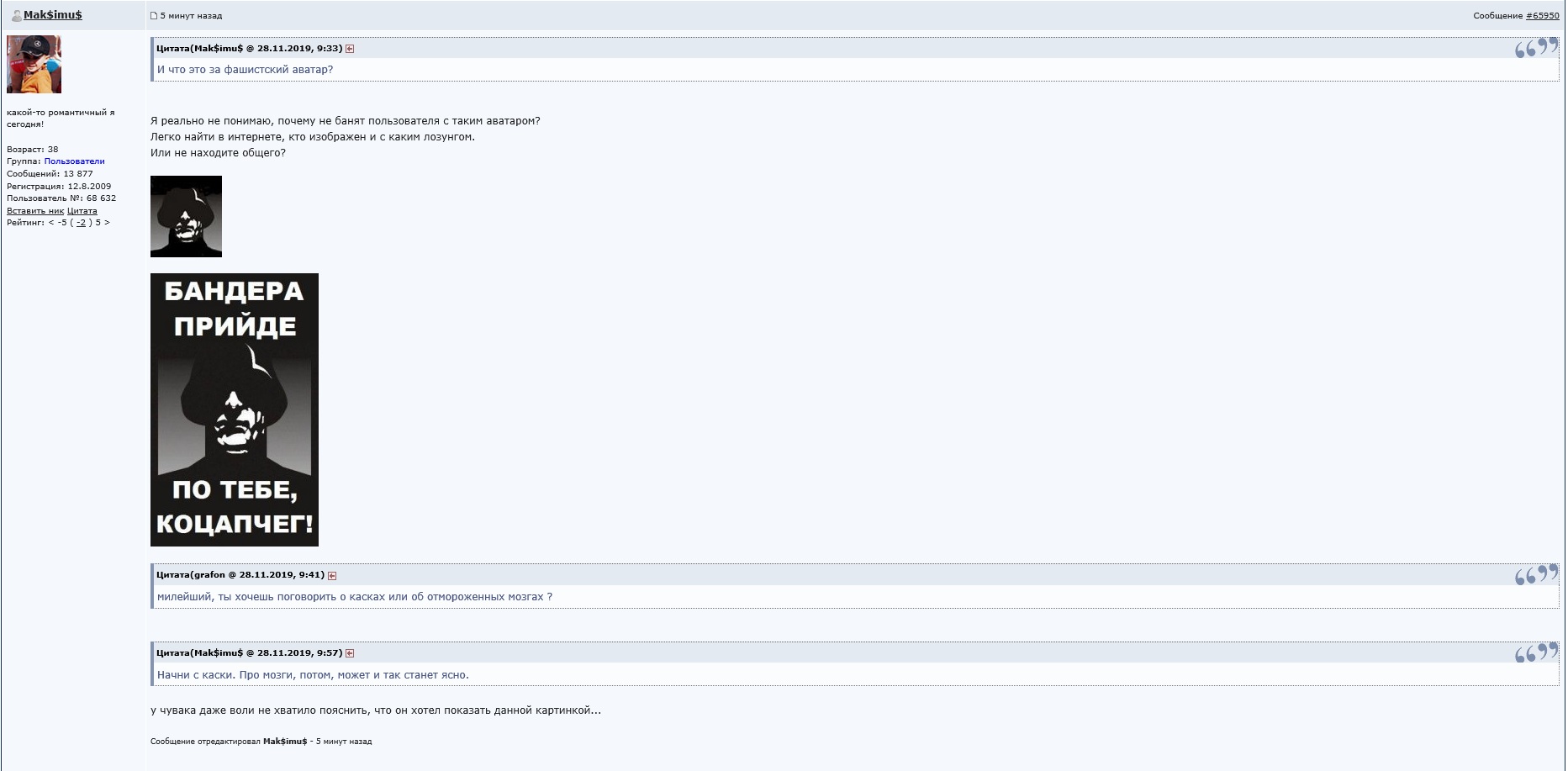Jump to quoted post from 28.11.2019, 9:57

point(350,653)
